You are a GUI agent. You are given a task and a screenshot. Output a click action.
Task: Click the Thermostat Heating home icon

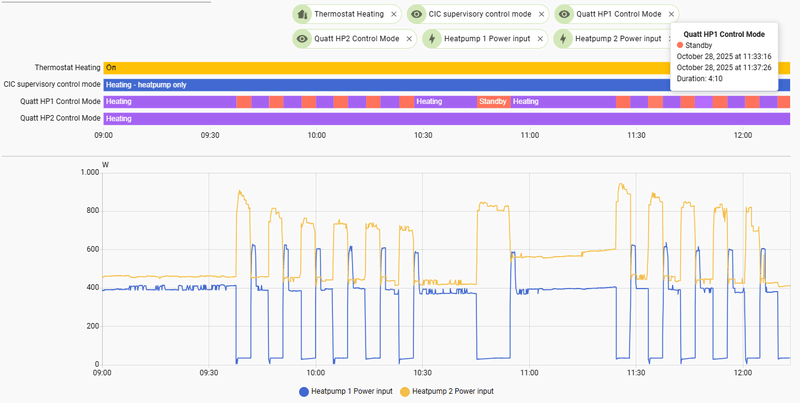coord(302,15)
